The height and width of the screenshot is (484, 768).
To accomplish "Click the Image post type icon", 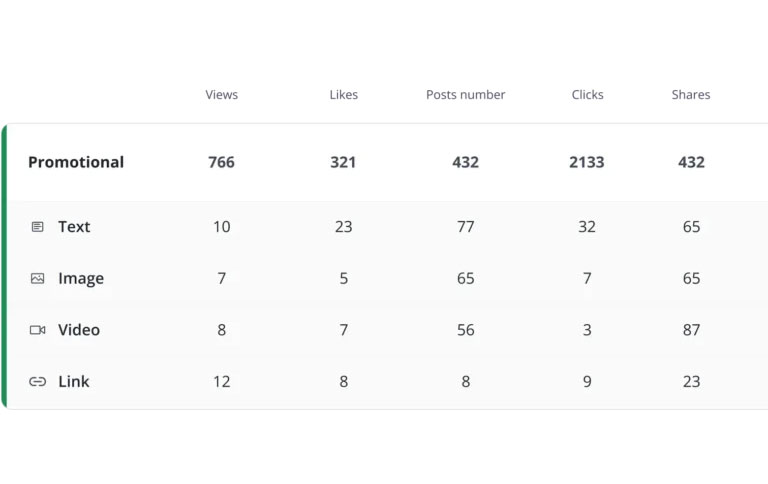I will pos(38,279).
